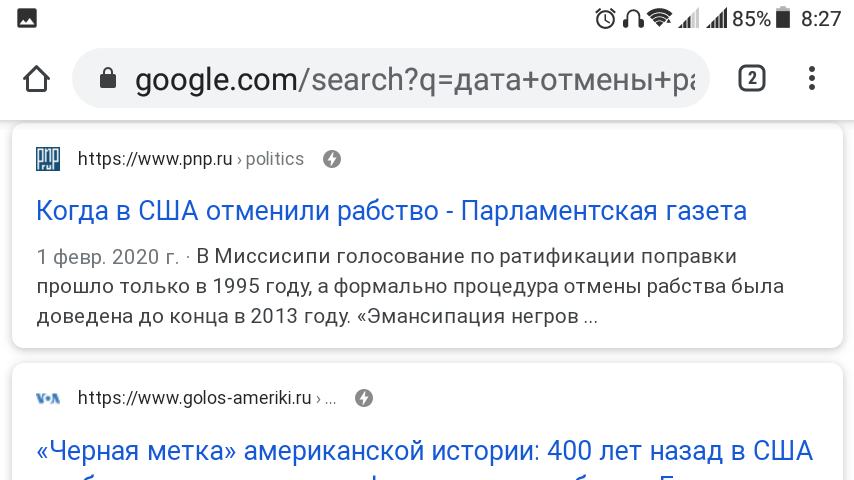Open 'Когда в США отменили рабство' result
This screenshot has height=480, width=854.
(391, 211)
